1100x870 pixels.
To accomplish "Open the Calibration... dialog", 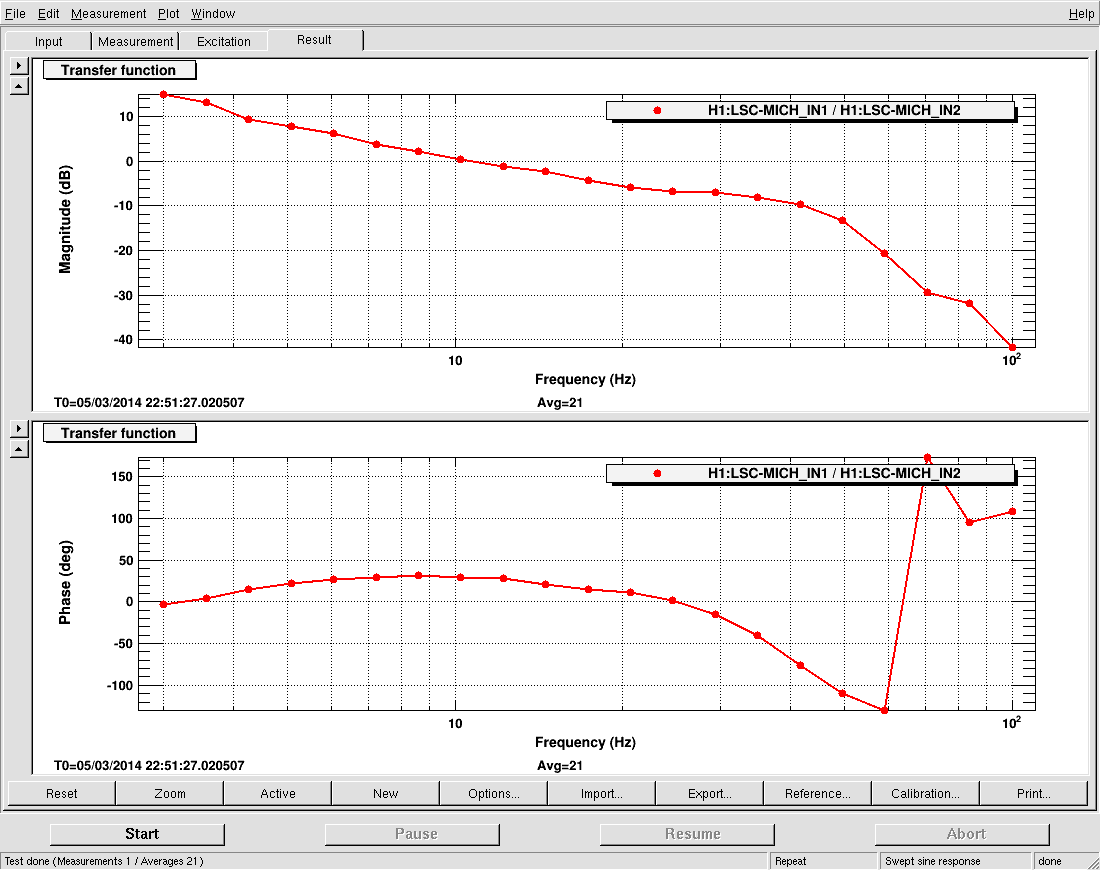I will (925, 794).
